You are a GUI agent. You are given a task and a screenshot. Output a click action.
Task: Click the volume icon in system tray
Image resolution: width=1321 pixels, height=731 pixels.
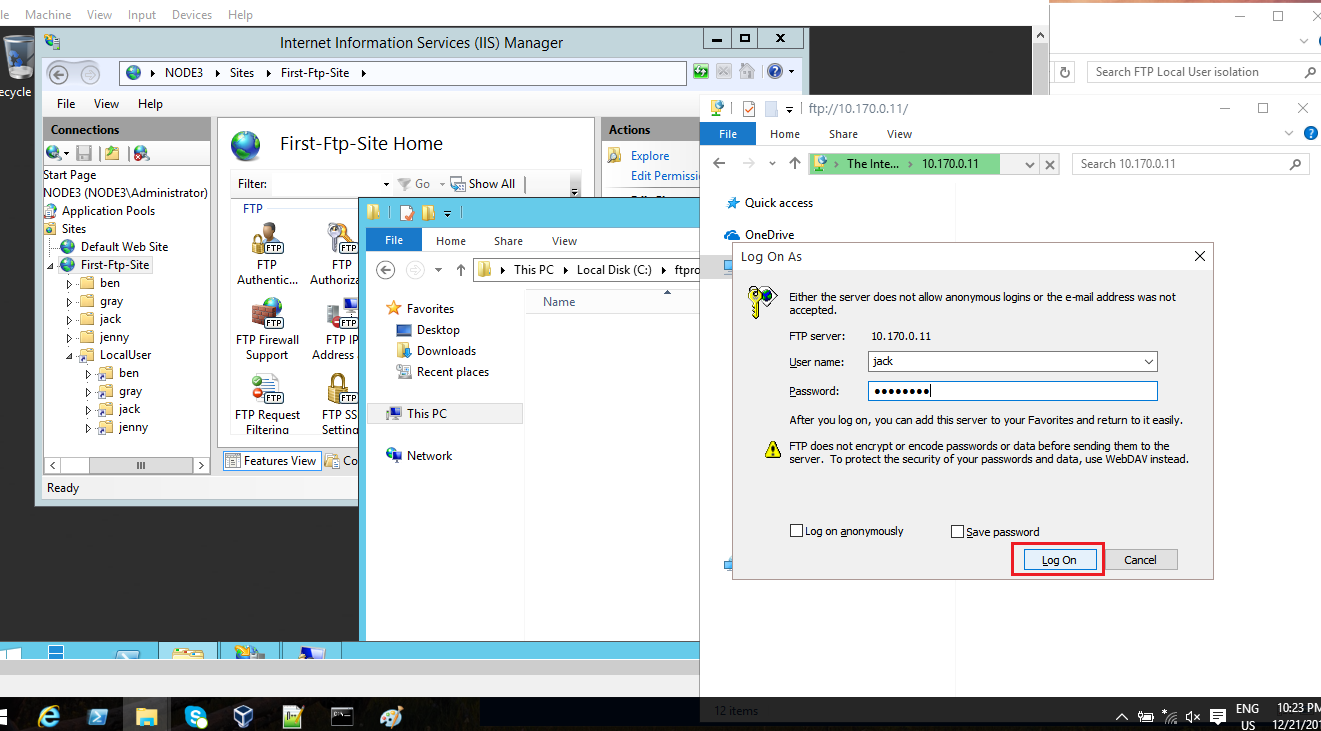coord(1193,717)
